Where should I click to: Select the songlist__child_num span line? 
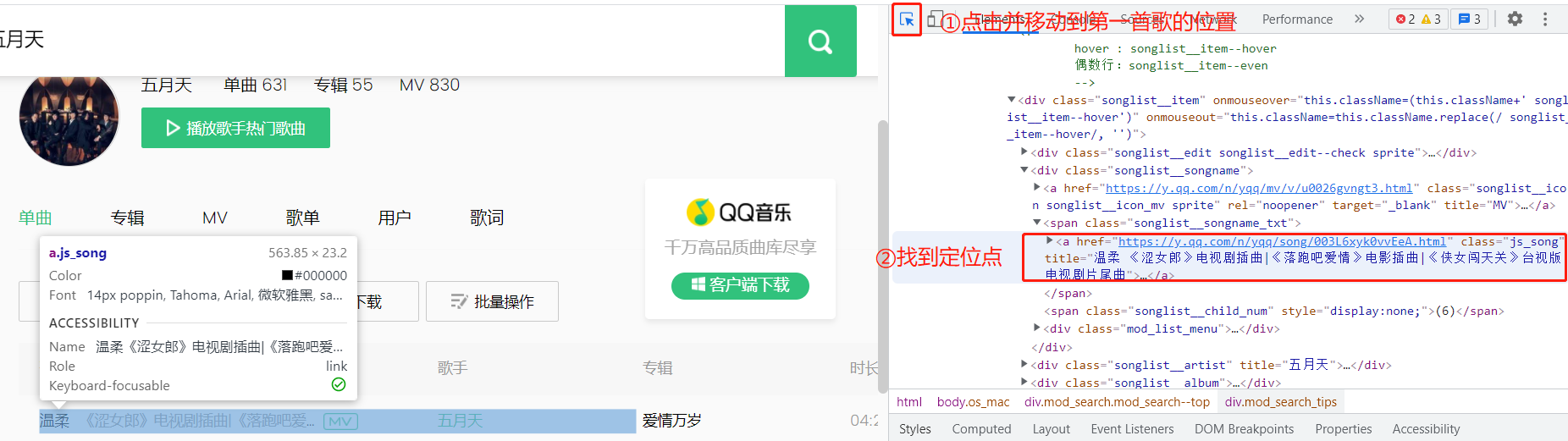1273,311
